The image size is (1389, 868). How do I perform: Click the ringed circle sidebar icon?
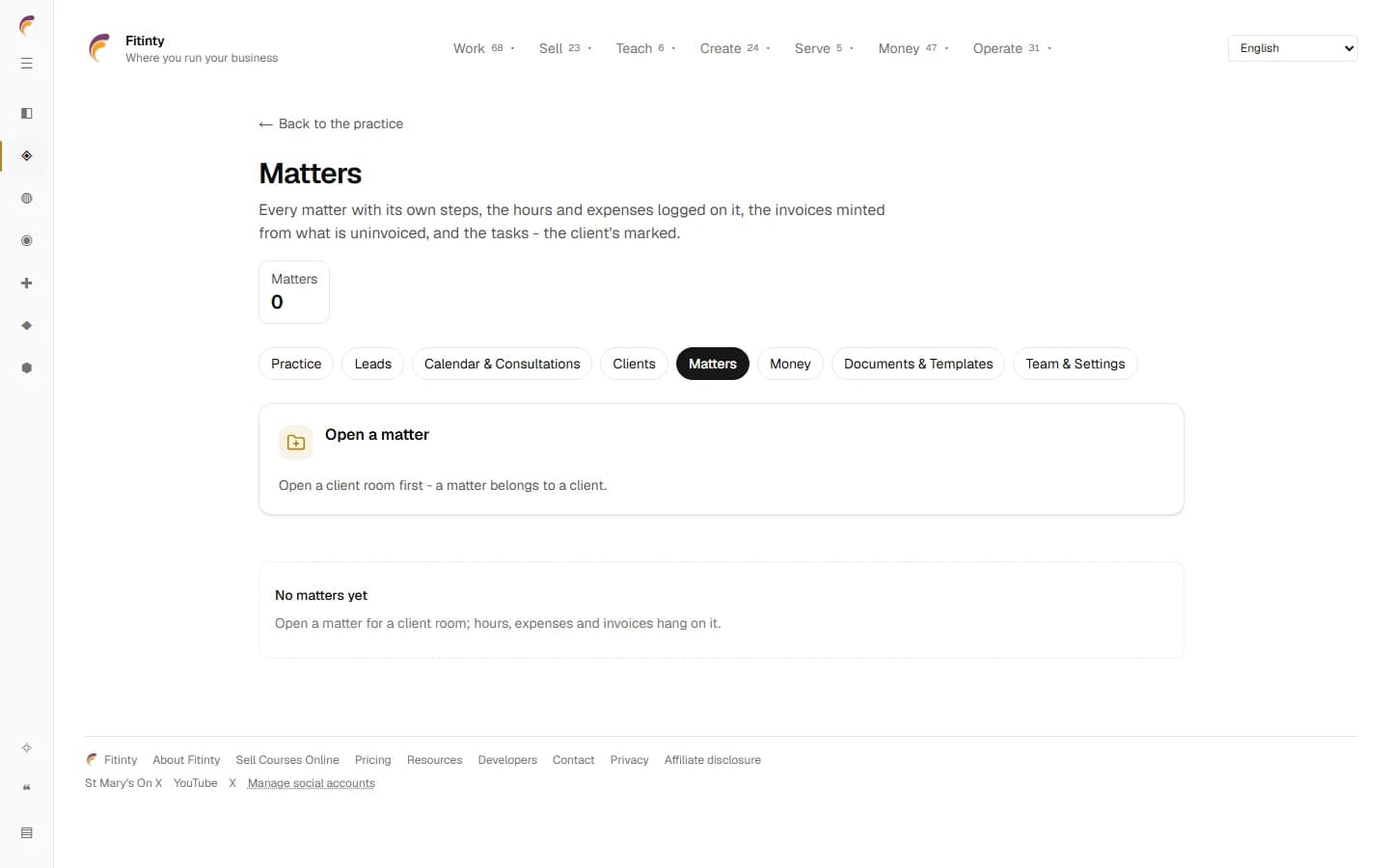pos(27,241)
